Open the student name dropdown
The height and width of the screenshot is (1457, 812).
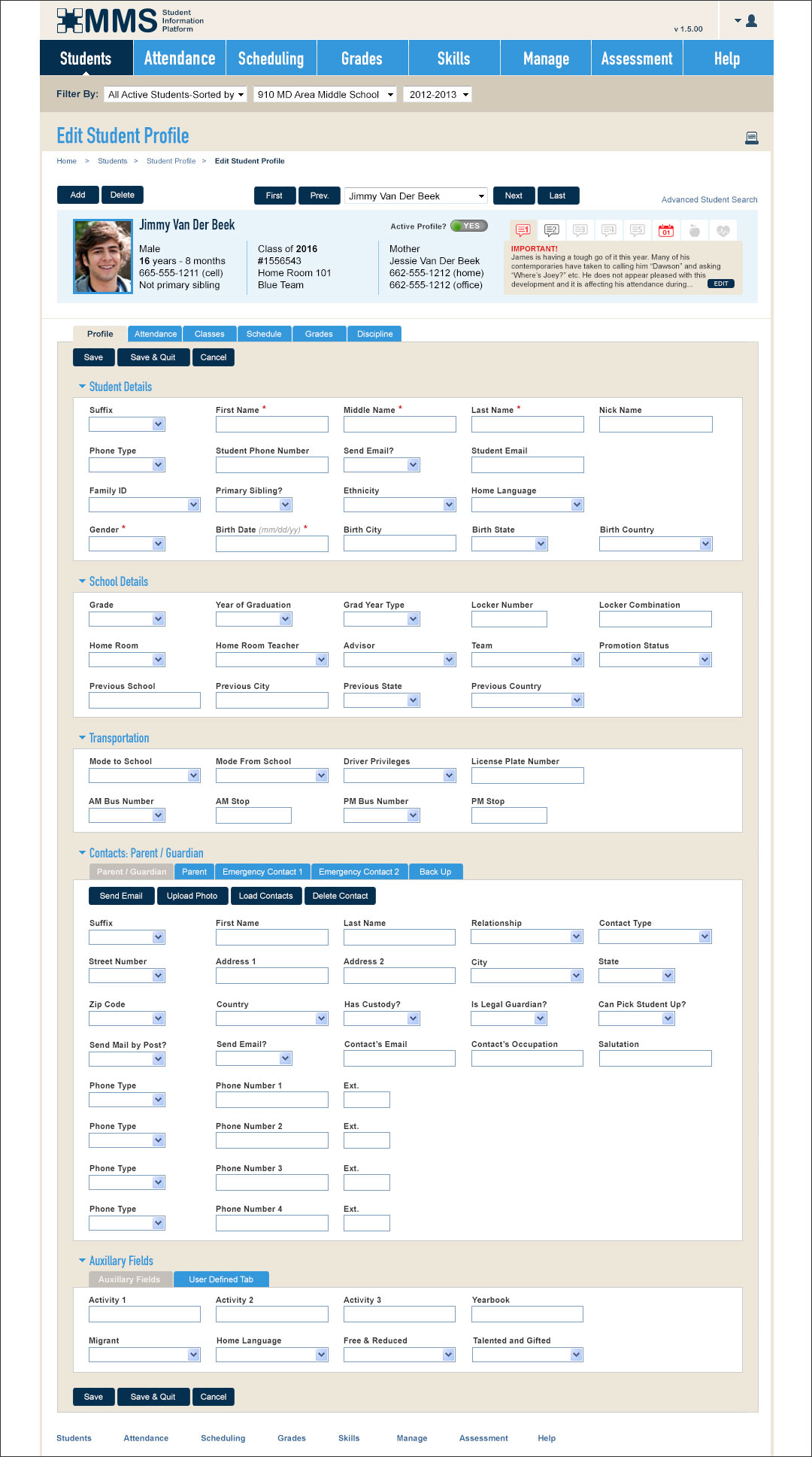tap(417, 196)
